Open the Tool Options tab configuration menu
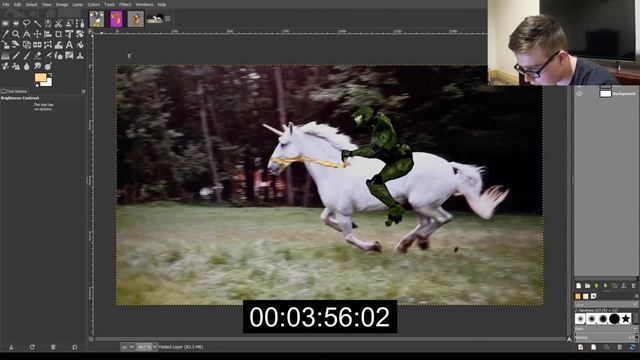Image resolution: width=640 pixels, height=360 pixels. click(x=84, y=91)
